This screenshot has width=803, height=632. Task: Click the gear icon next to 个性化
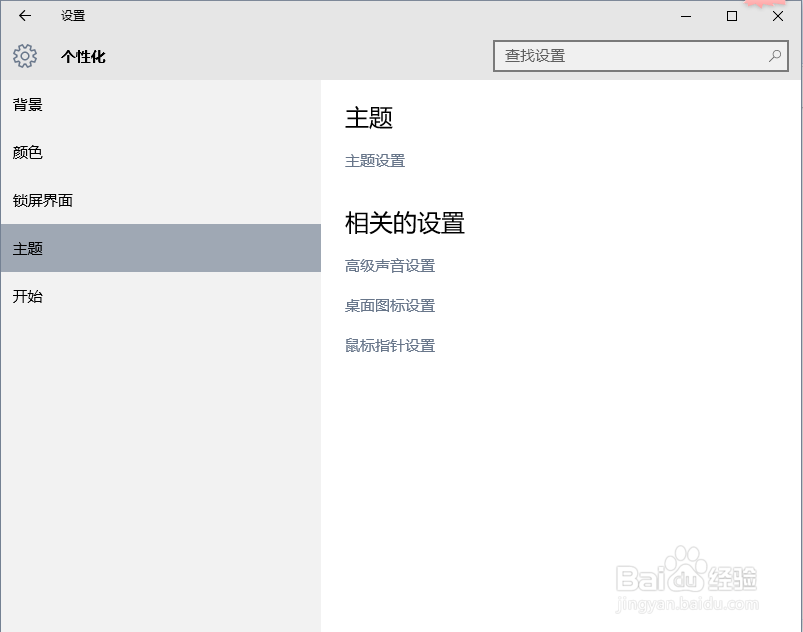[x=25, y=57]
